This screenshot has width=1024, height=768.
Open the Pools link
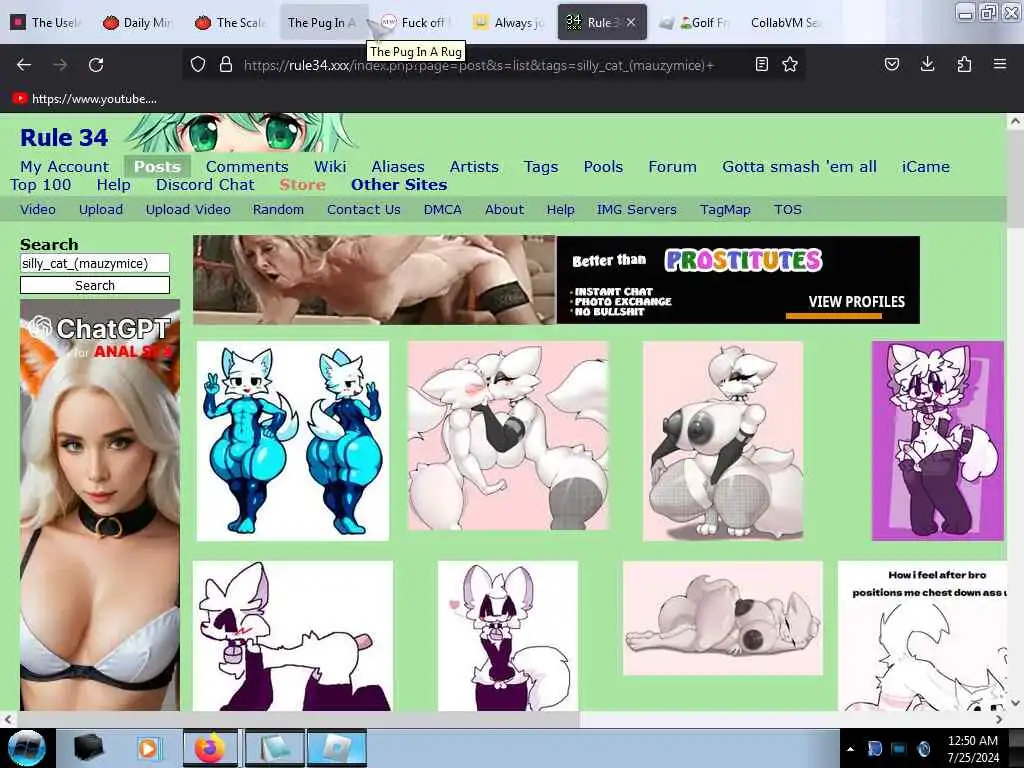coord(603,167)
